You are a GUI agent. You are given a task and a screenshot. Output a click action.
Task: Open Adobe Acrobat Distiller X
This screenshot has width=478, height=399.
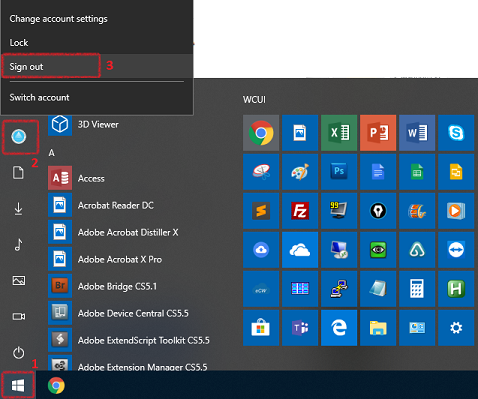tap(128, 232)
